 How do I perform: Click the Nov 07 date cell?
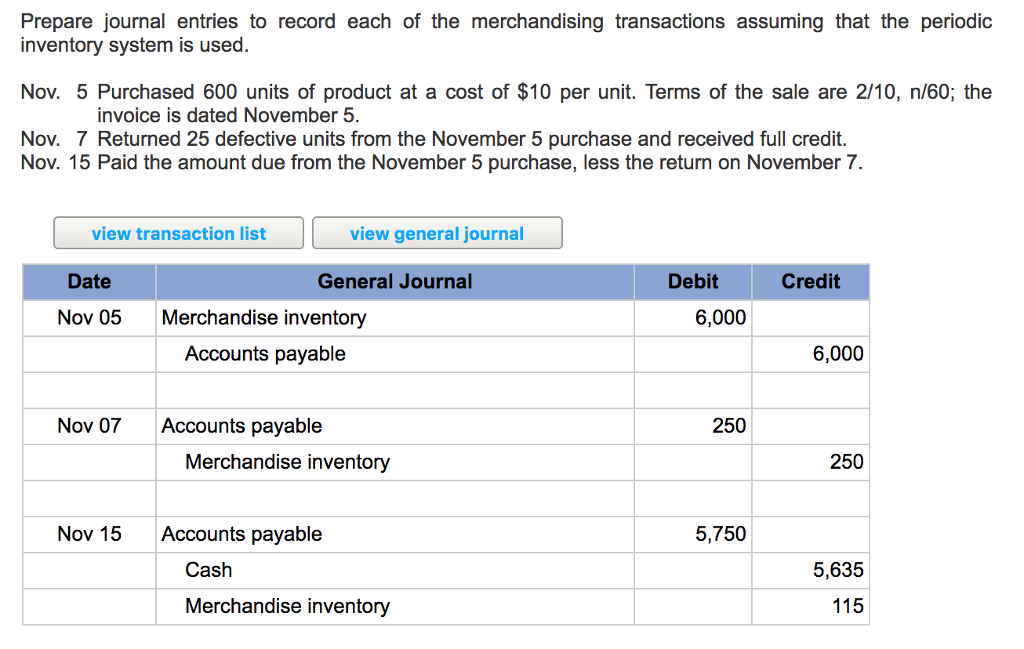(89, 426)
